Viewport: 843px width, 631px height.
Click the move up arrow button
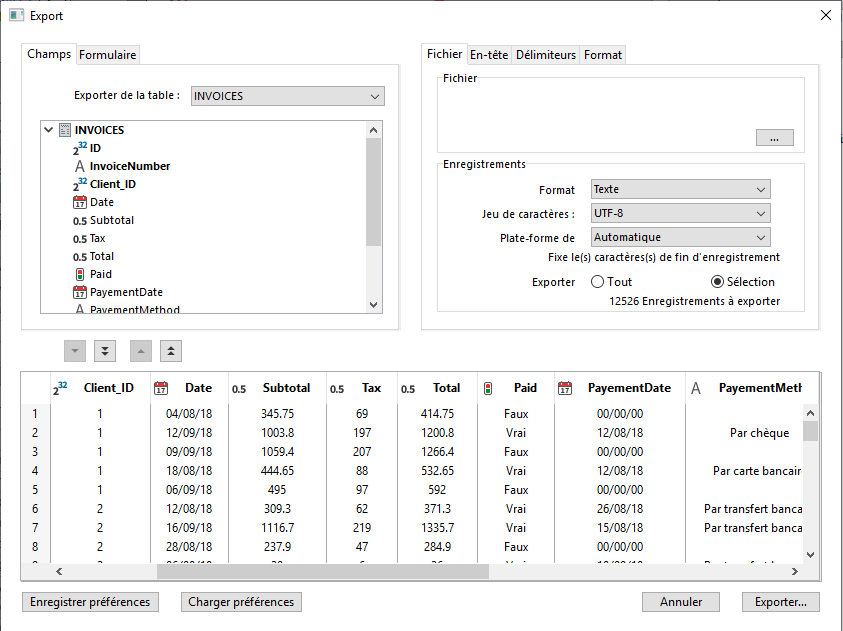click(142, 351)
